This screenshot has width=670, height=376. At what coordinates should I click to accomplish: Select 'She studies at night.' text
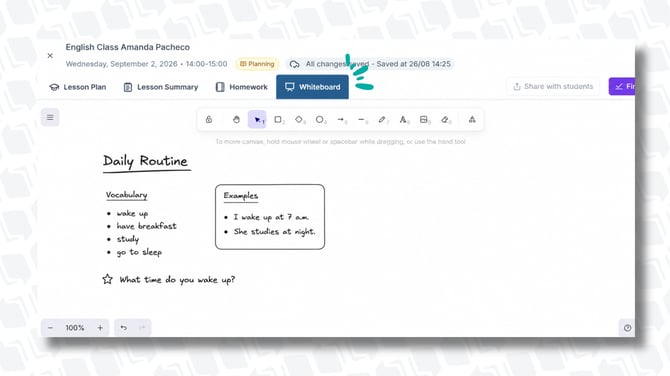[274, 232]
